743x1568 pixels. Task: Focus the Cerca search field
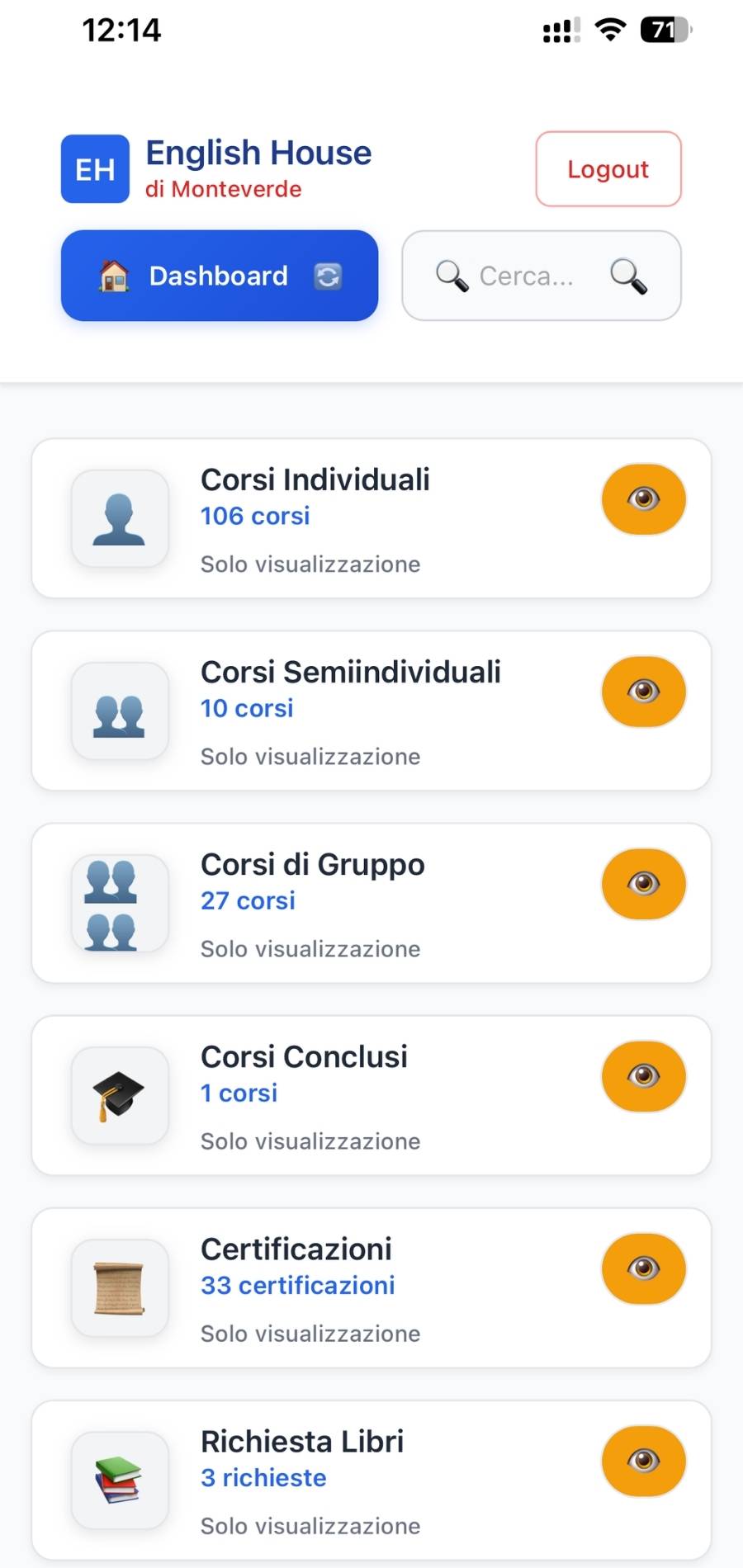(526, 276)
